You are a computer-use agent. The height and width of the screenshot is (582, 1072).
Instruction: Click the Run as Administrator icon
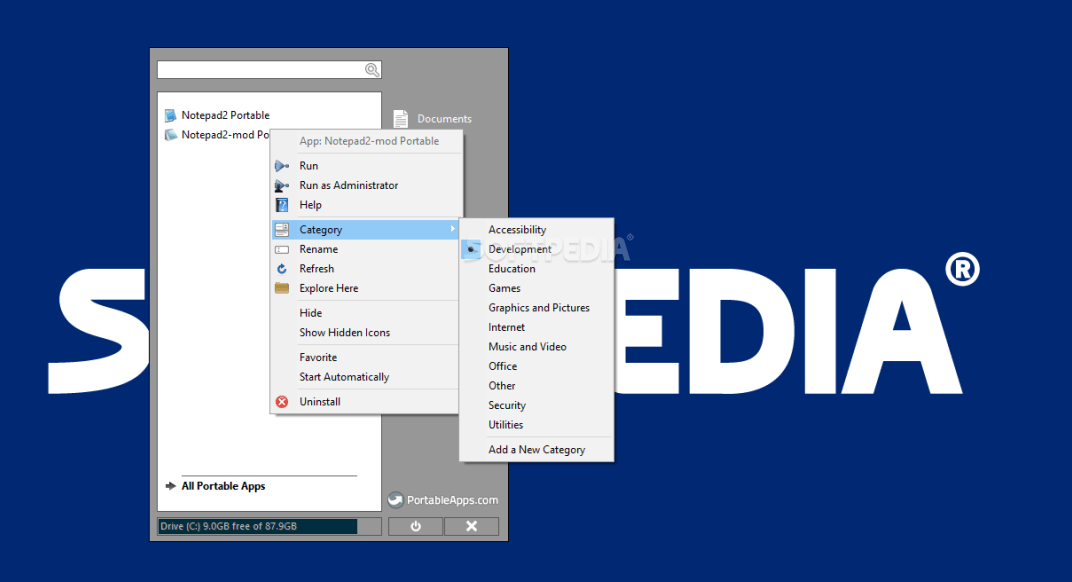point(282,185)
